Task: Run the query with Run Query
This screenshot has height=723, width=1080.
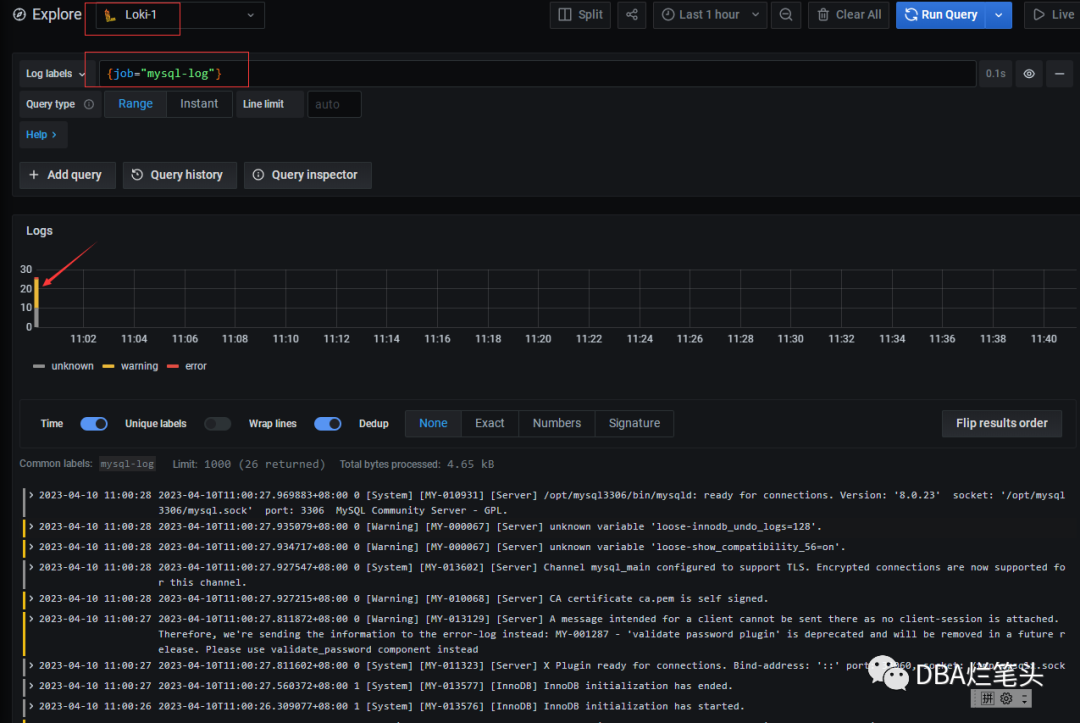Action: (941, 14)
